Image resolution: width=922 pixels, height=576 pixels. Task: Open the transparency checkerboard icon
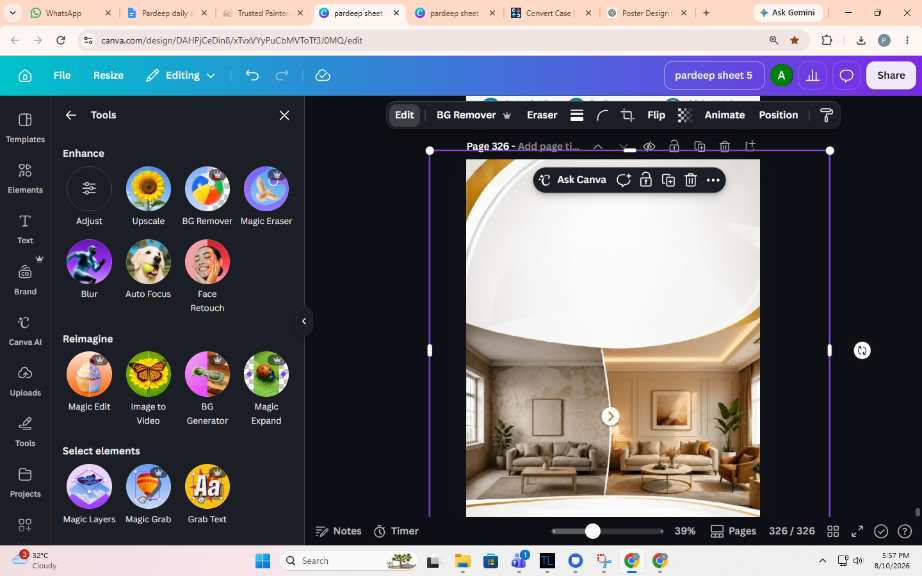(x=684, y=115)
